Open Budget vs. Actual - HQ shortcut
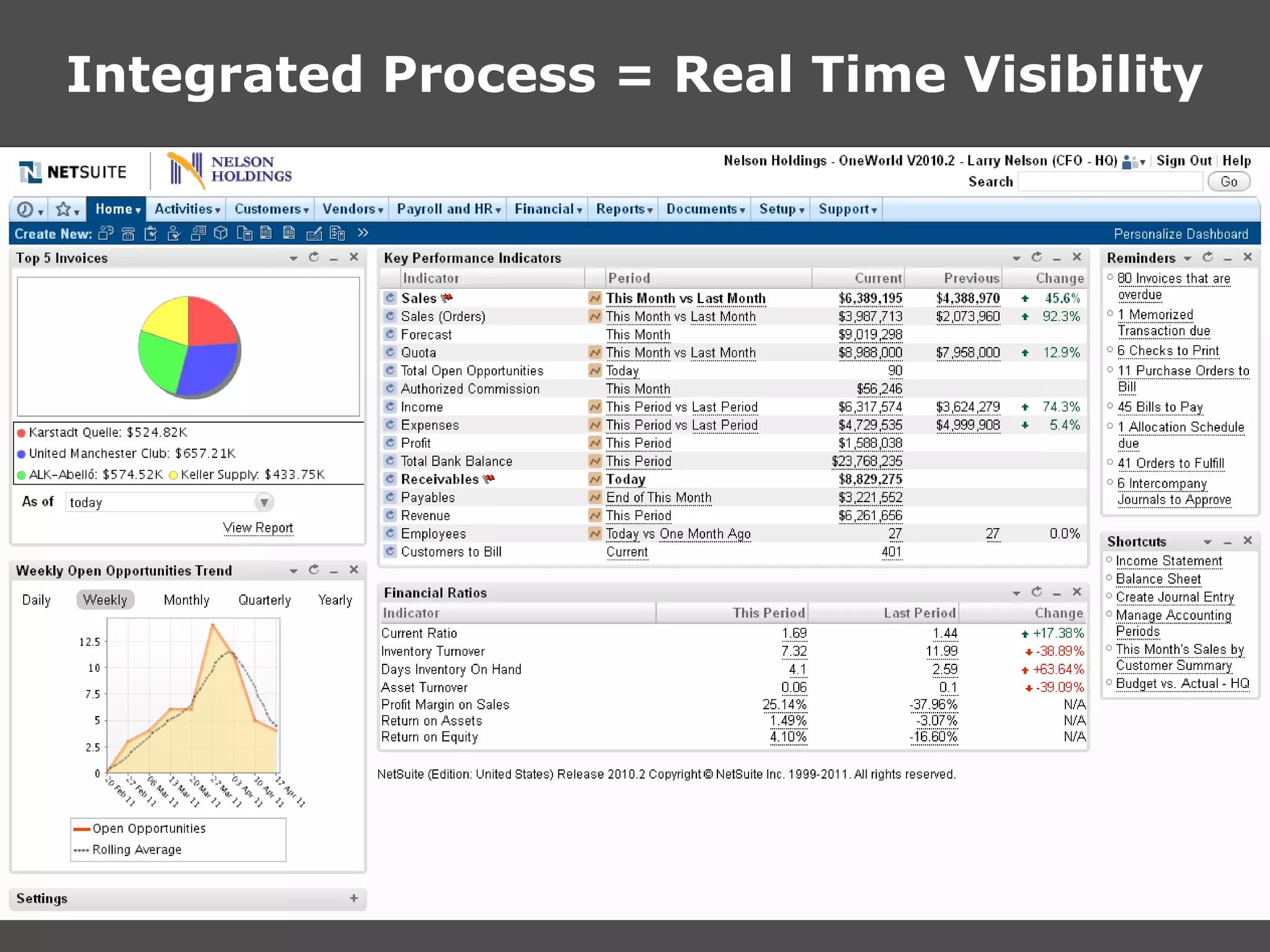The image size is (1270, 952). [x=1183, y=683]
